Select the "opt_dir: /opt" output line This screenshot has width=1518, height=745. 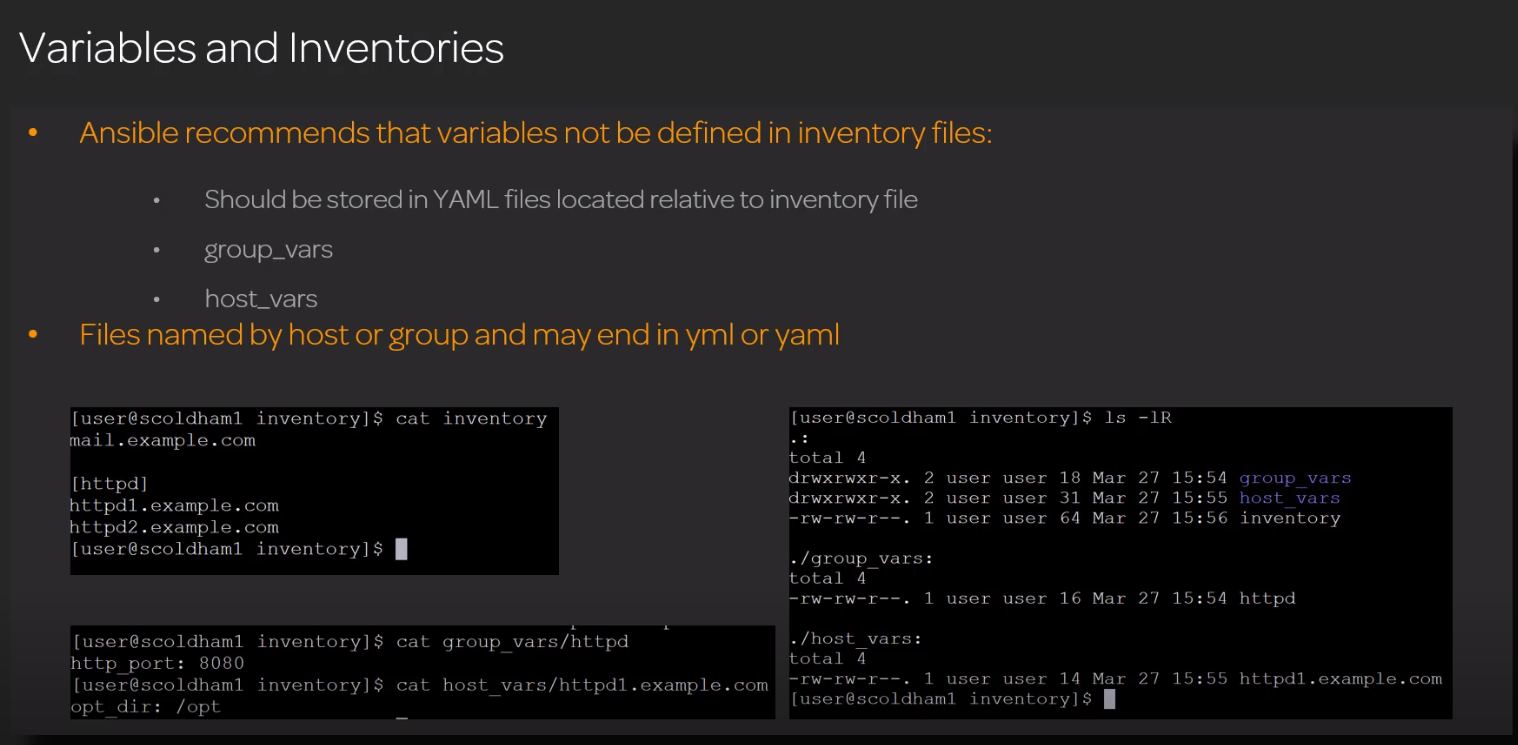click(x=145, y=707)
